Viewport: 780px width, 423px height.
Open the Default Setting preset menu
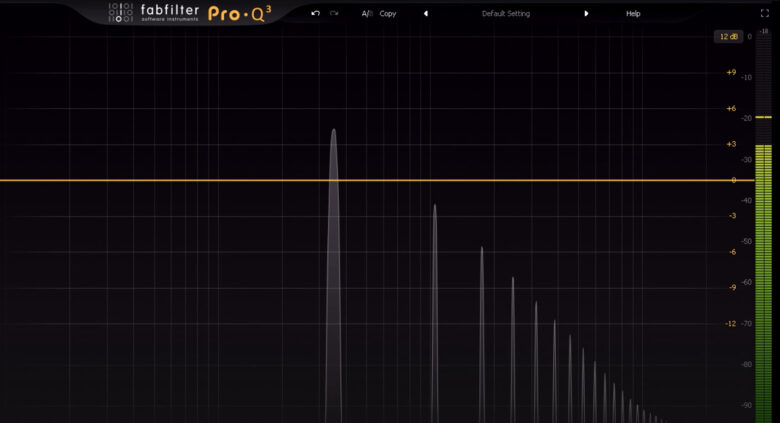506,13
